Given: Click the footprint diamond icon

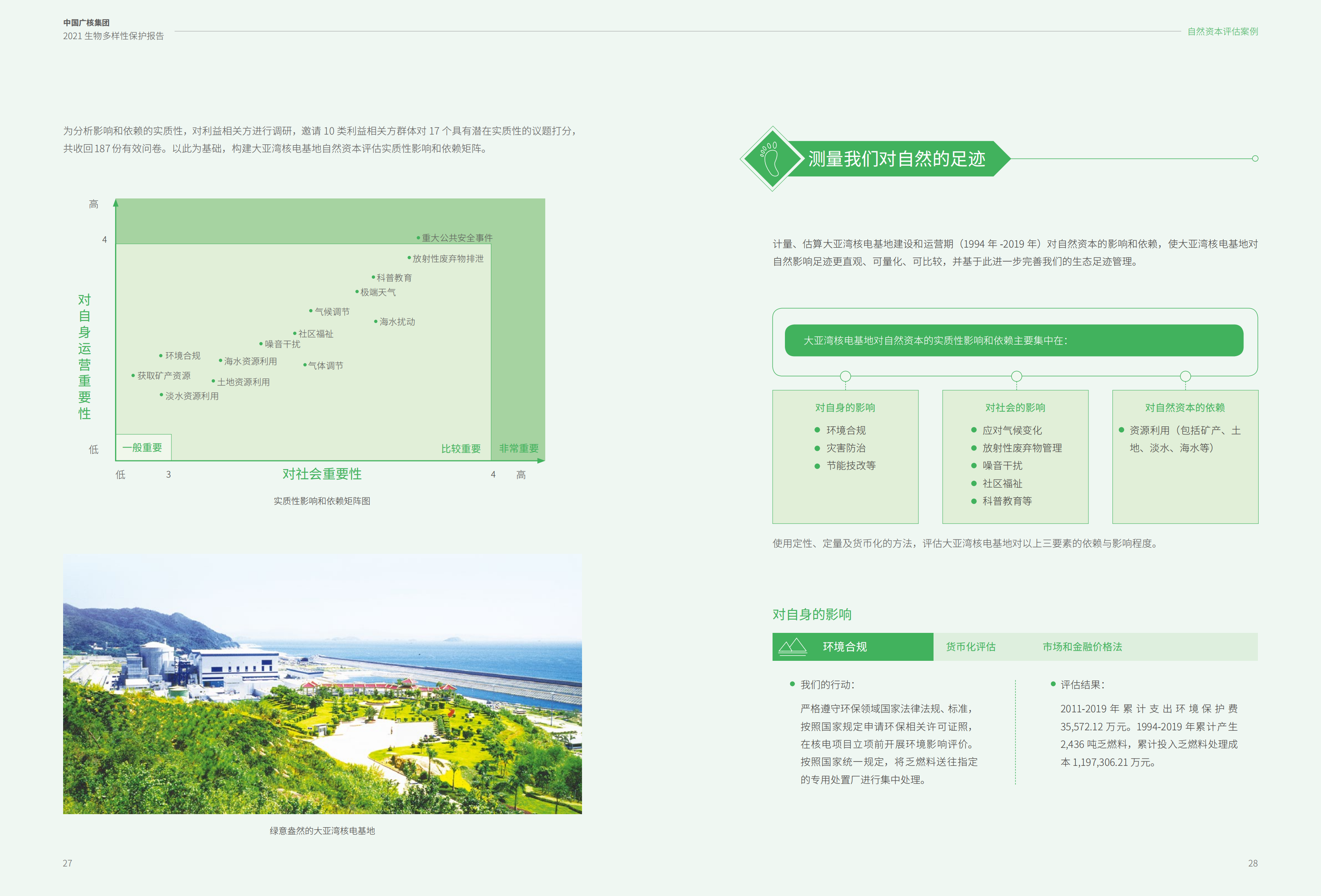Looking at the screenshot, I should pyautogui.click(x=773, y=159).
